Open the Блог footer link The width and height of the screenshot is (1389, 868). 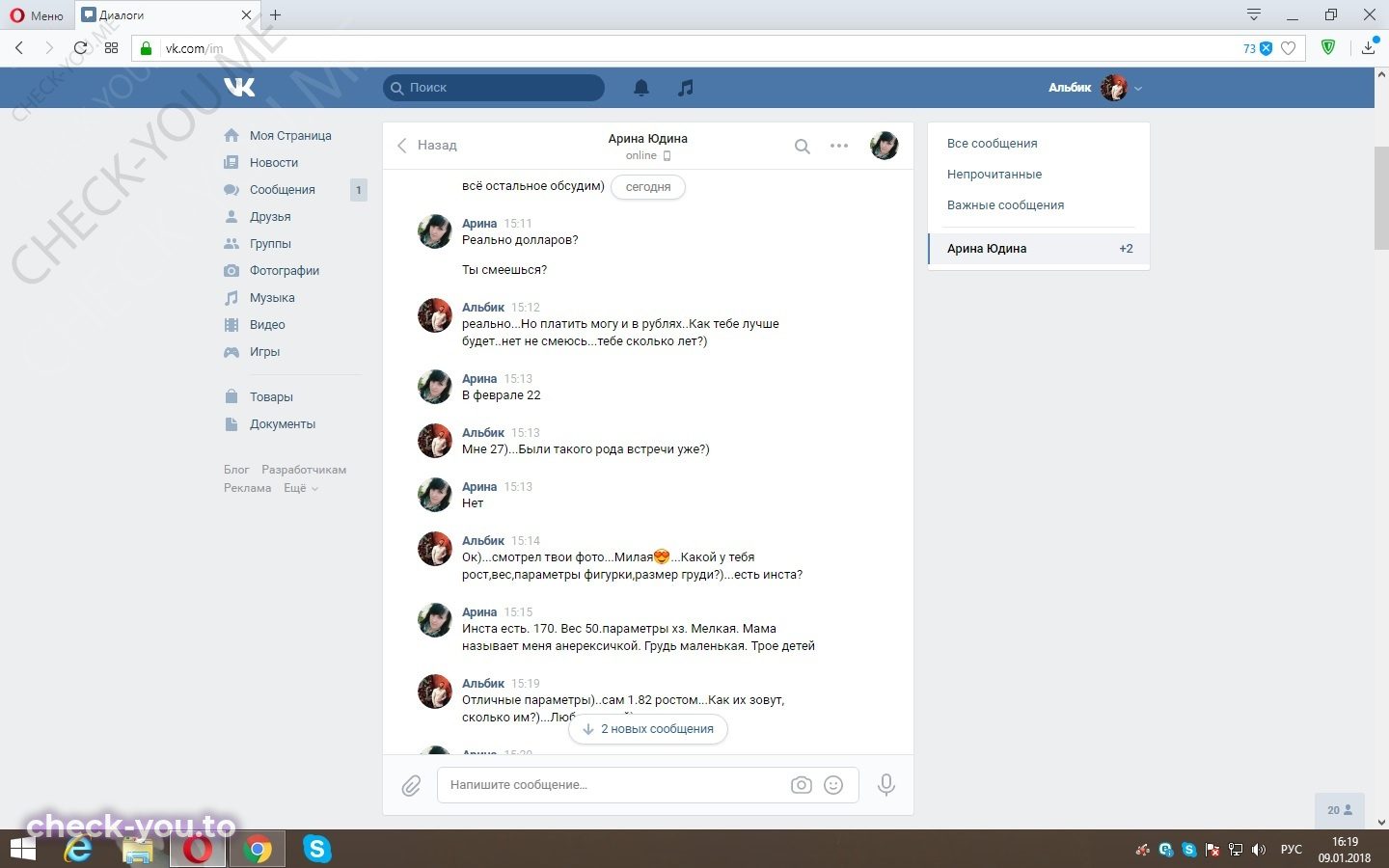236,470
